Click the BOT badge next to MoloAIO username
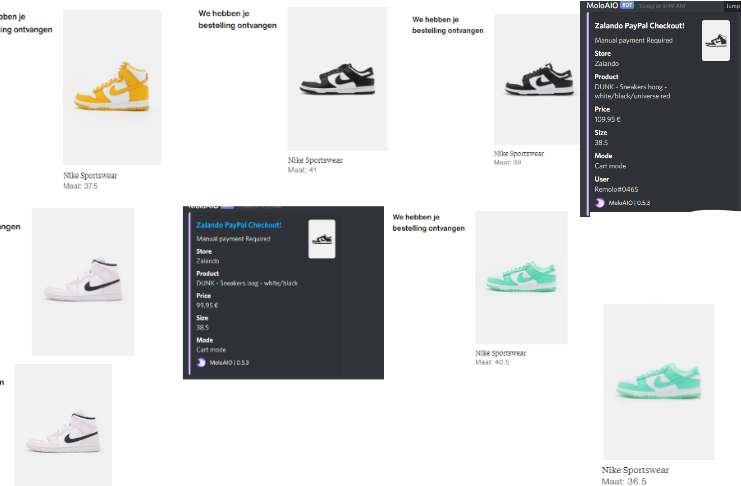Screen dimensions: 741x486 click(627, 5)
